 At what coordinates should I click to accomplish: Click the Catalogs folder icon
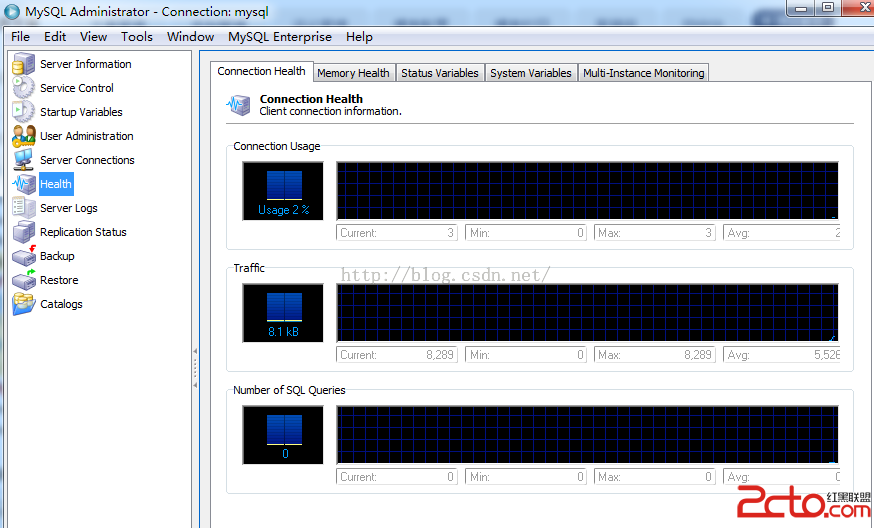(x=23, y=304)
